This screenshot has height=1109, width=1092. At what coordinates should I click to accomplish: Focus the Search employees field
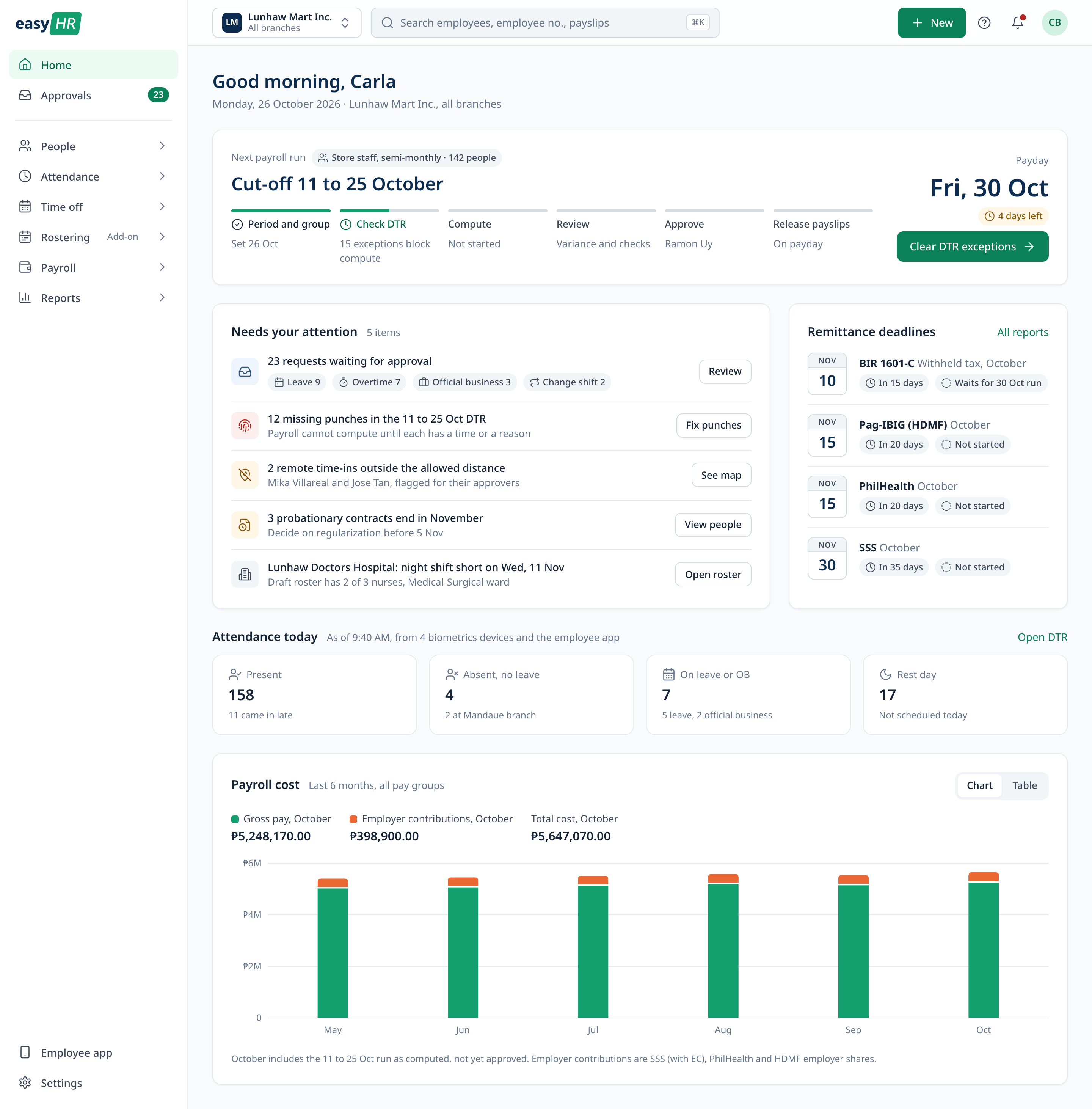[545, 23]
